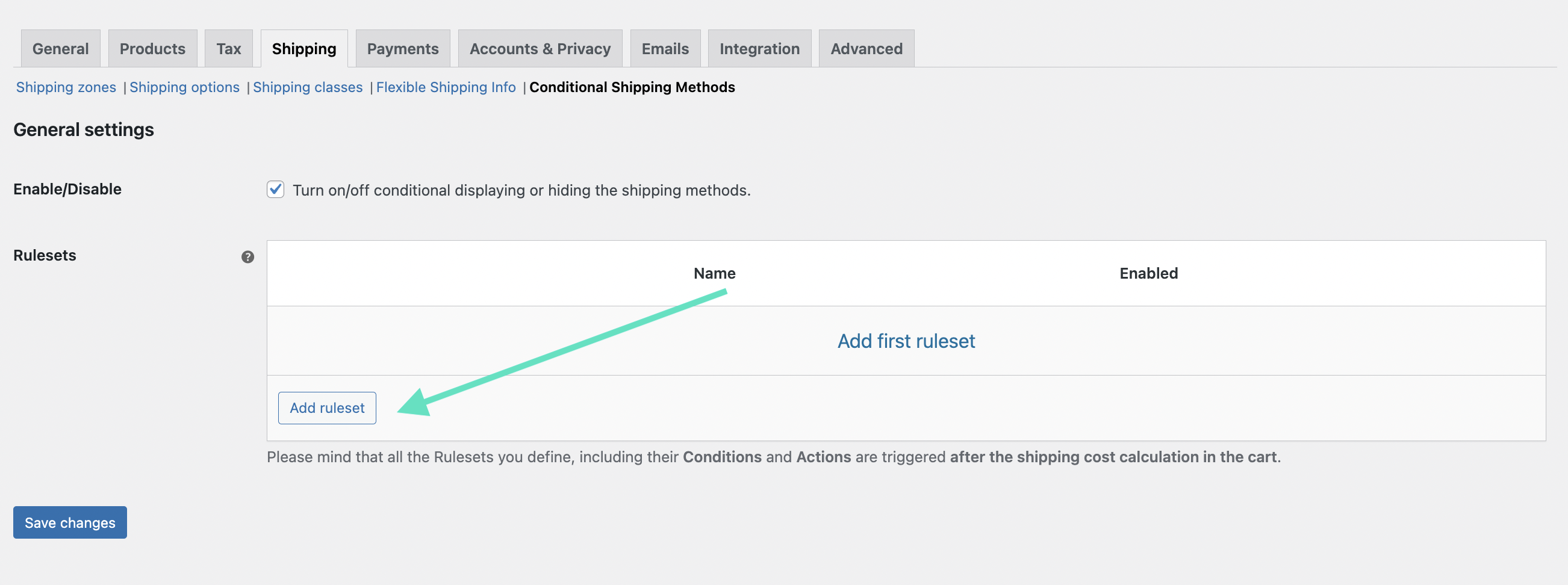Open the Shipping classes section

[308, 87]
